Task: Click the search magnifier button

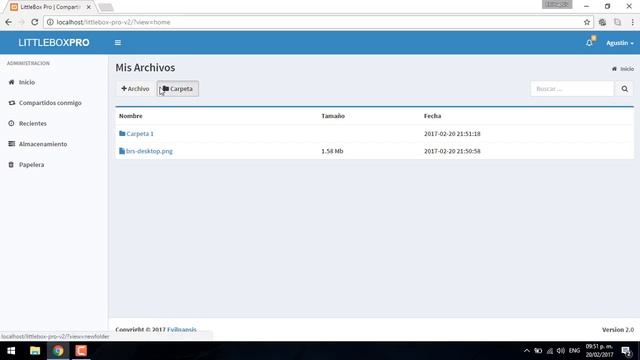Action: tap(624, 89)
